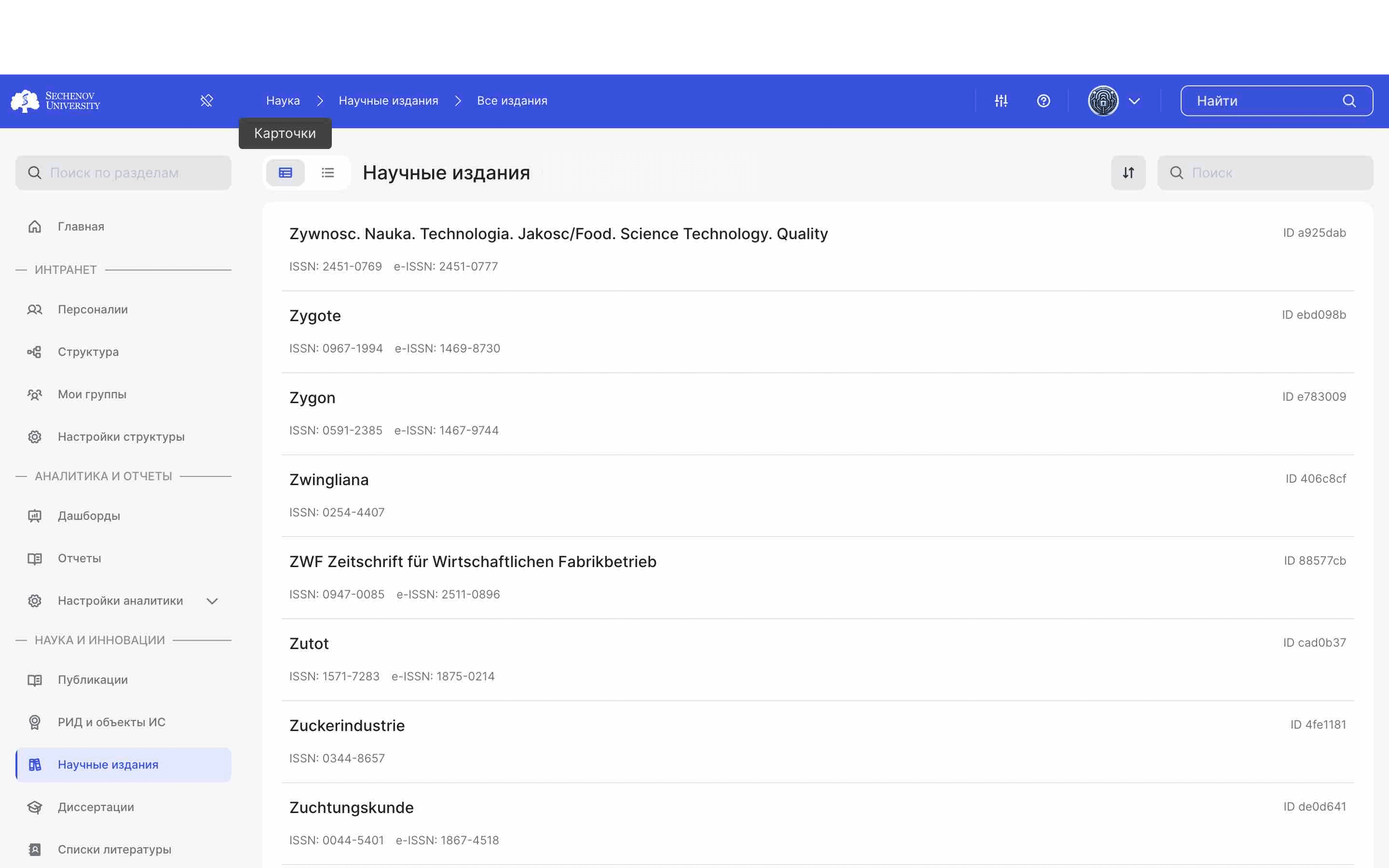
Task: Click ISSN: 0344-8657 text
Action: [x=337, y=759]
